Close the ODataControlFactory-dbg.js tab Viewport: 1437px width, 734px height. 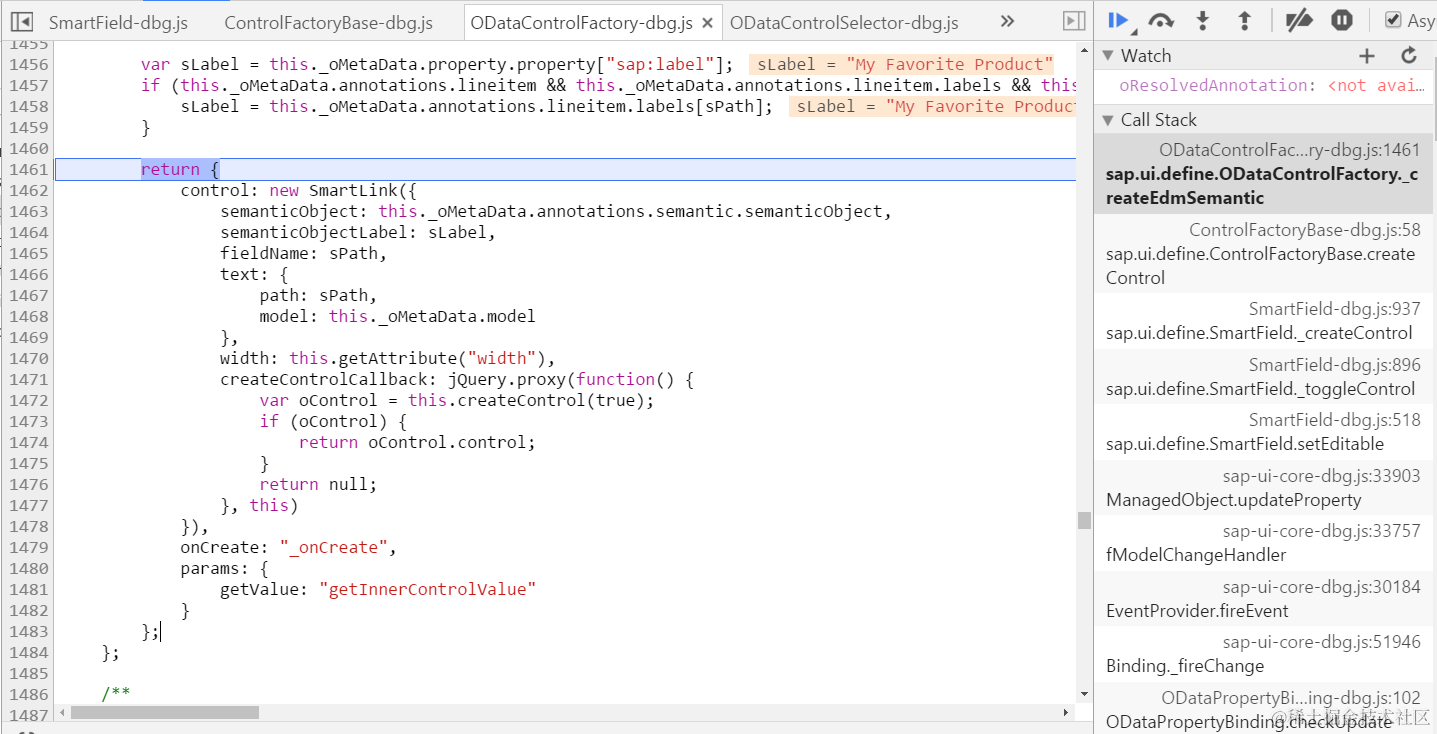tap(708, 22)
